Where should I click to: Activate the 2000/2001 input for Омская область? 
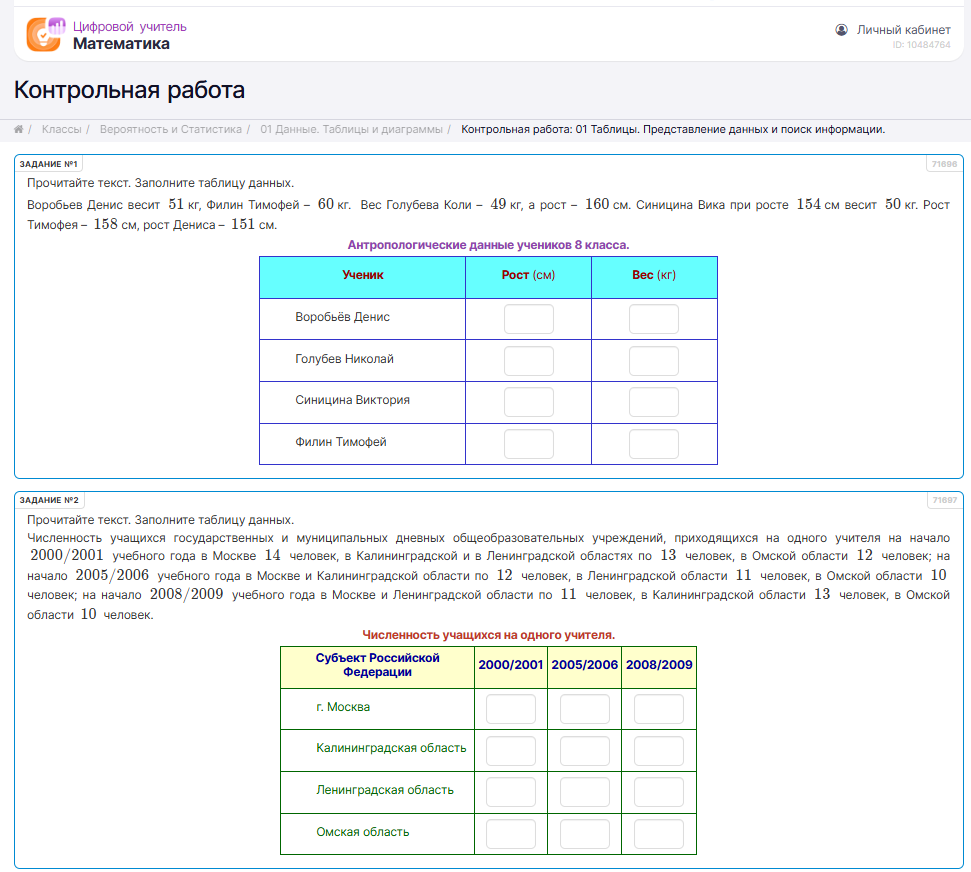(511, 834)
